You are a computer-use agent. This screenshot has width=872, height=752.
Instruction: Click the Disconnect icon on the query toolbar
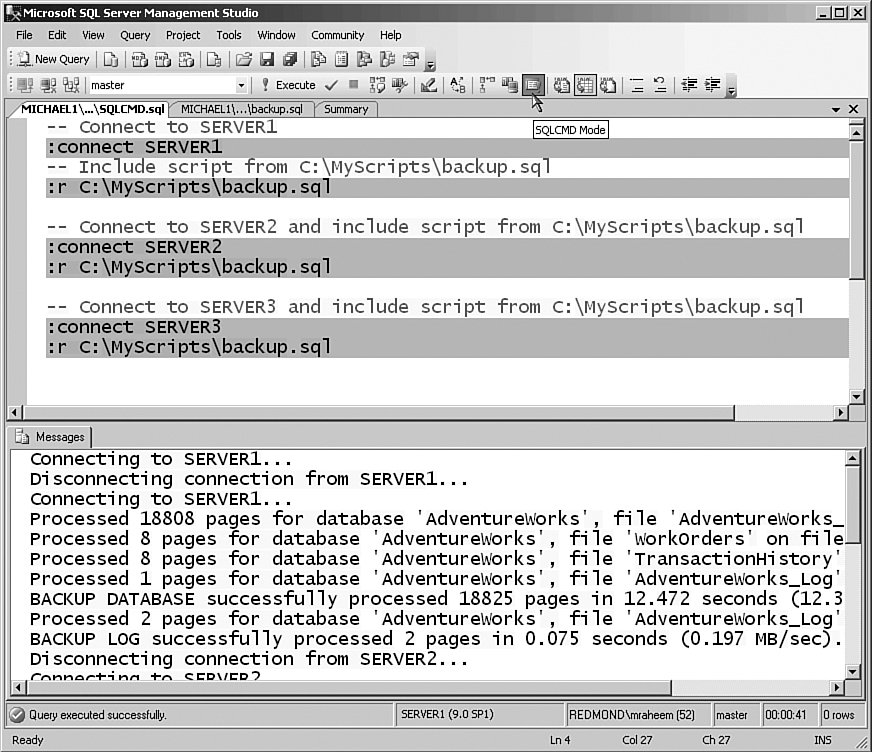[x=48, y=85]
